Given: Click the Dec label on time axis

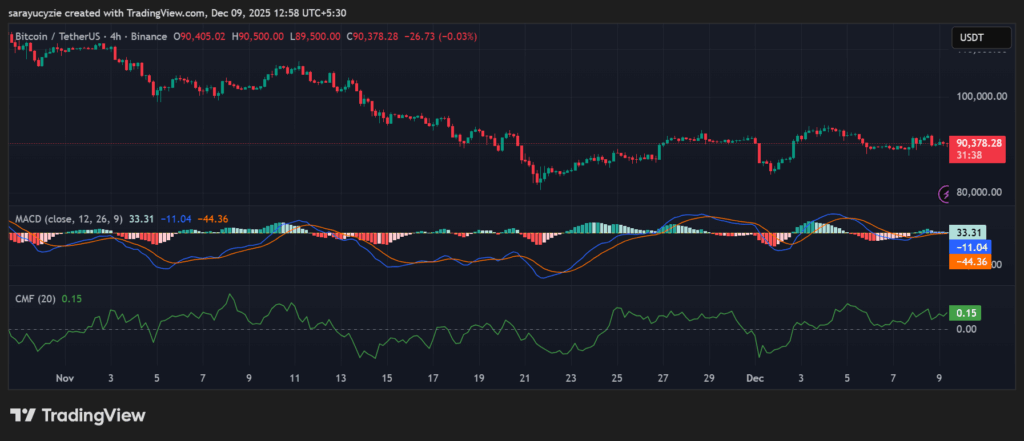Looking at the screenshot, I should click(755, 379).
